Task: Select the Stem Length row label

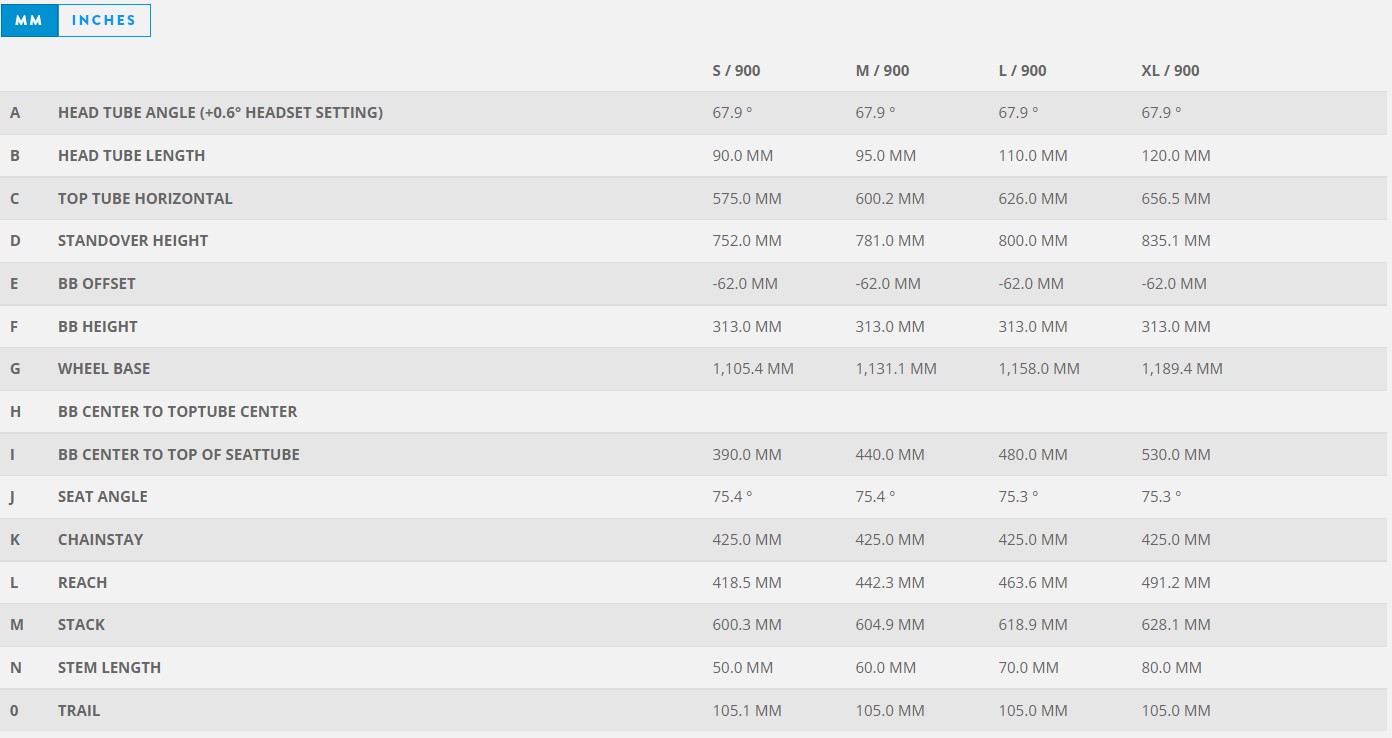Action: click(x=109, y=668)
